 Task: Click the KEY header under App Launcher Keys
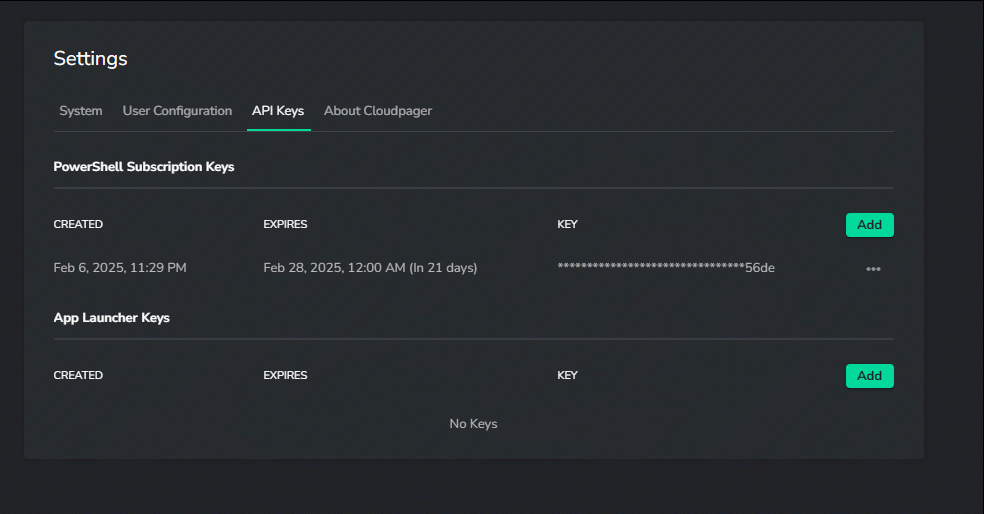tap(567, 375)
